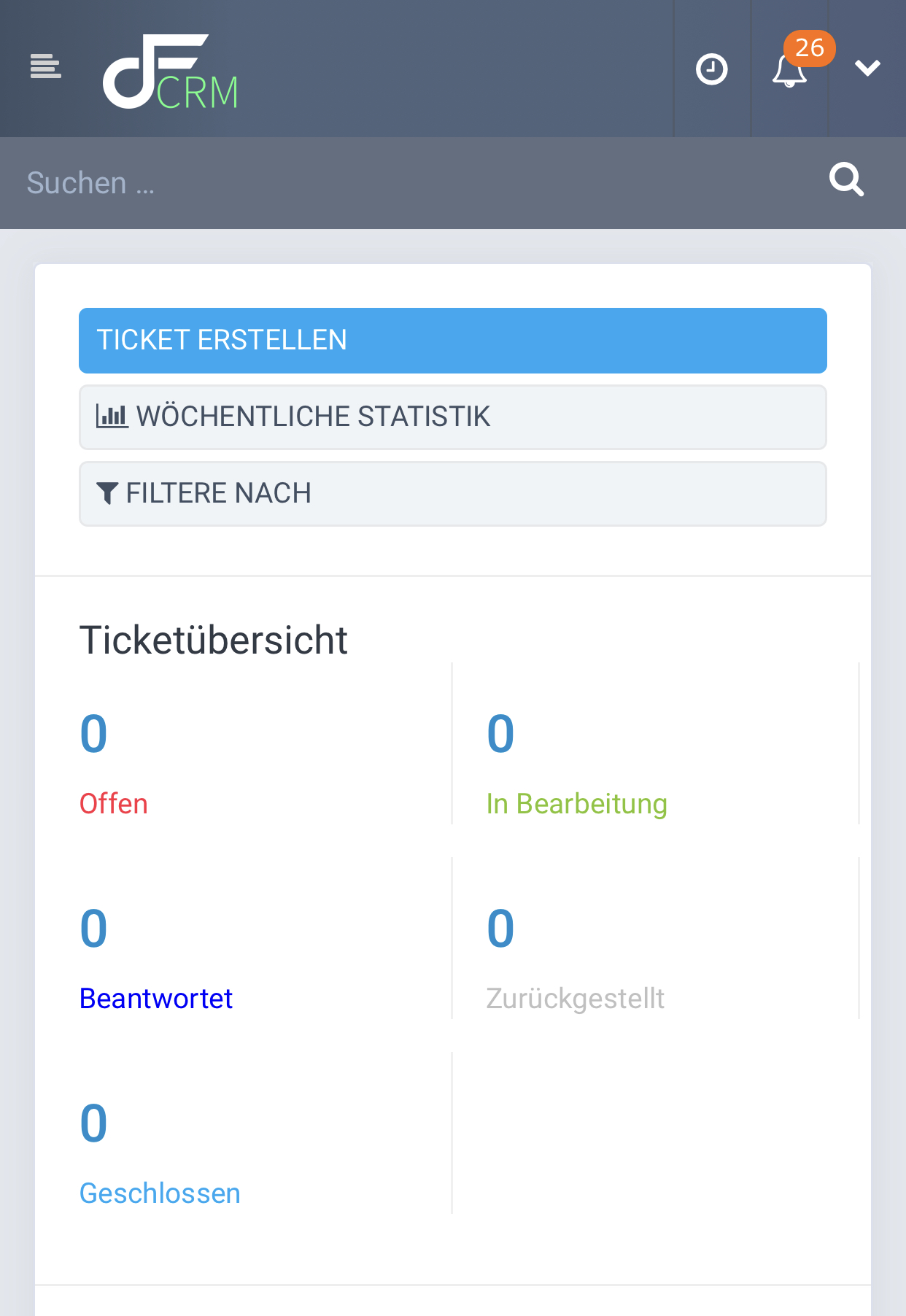
Task: Expand Wöchentliche Statistik panel
Action: pyautogui.click(x=453, y=417)
